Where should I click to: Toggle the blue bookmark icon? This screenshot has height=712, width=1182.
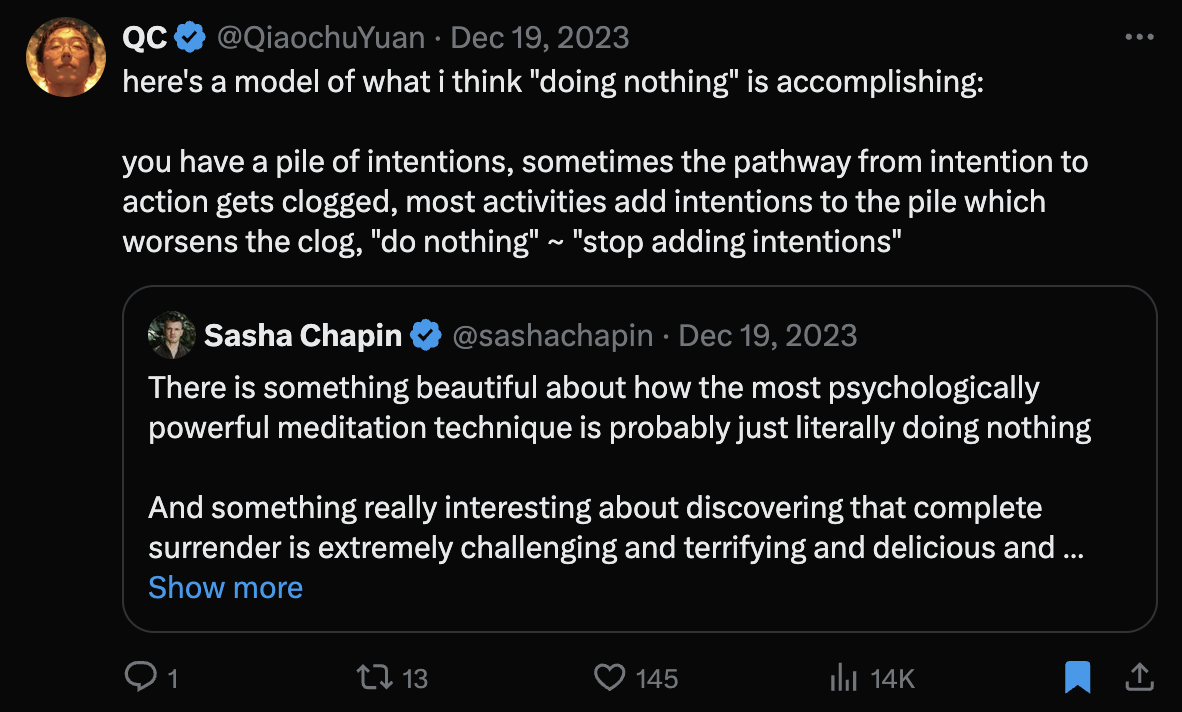tap(1077, 678)
